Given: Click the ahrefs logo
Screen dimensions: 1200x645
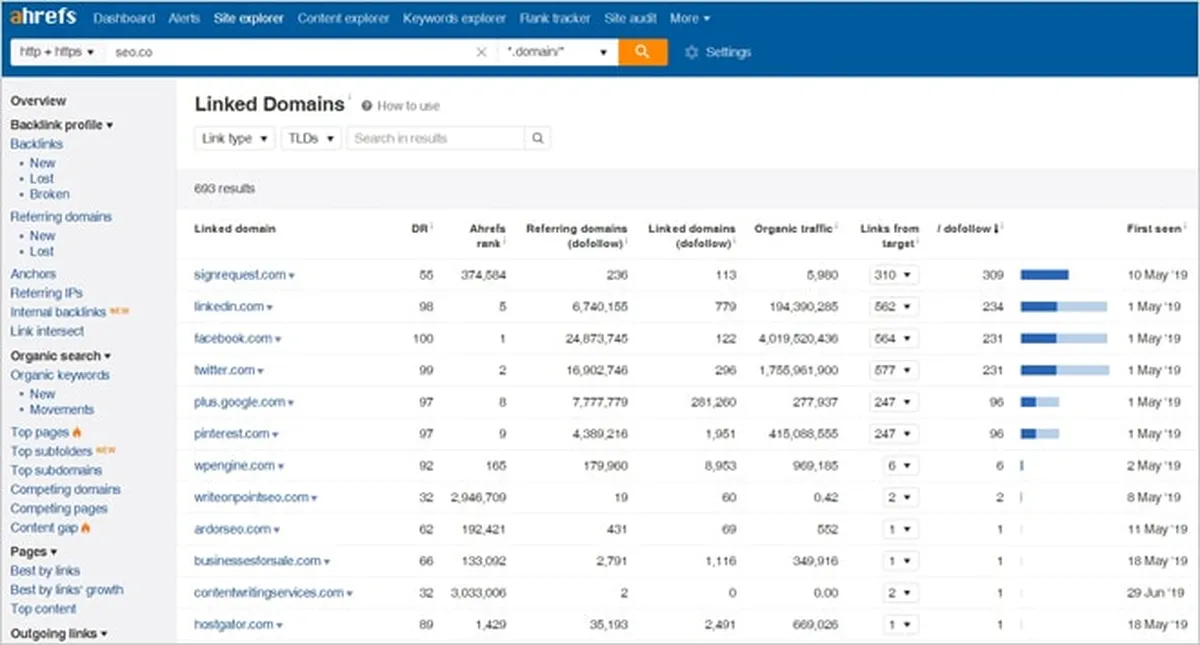Looking at the screenshot, I should point(43,17).
